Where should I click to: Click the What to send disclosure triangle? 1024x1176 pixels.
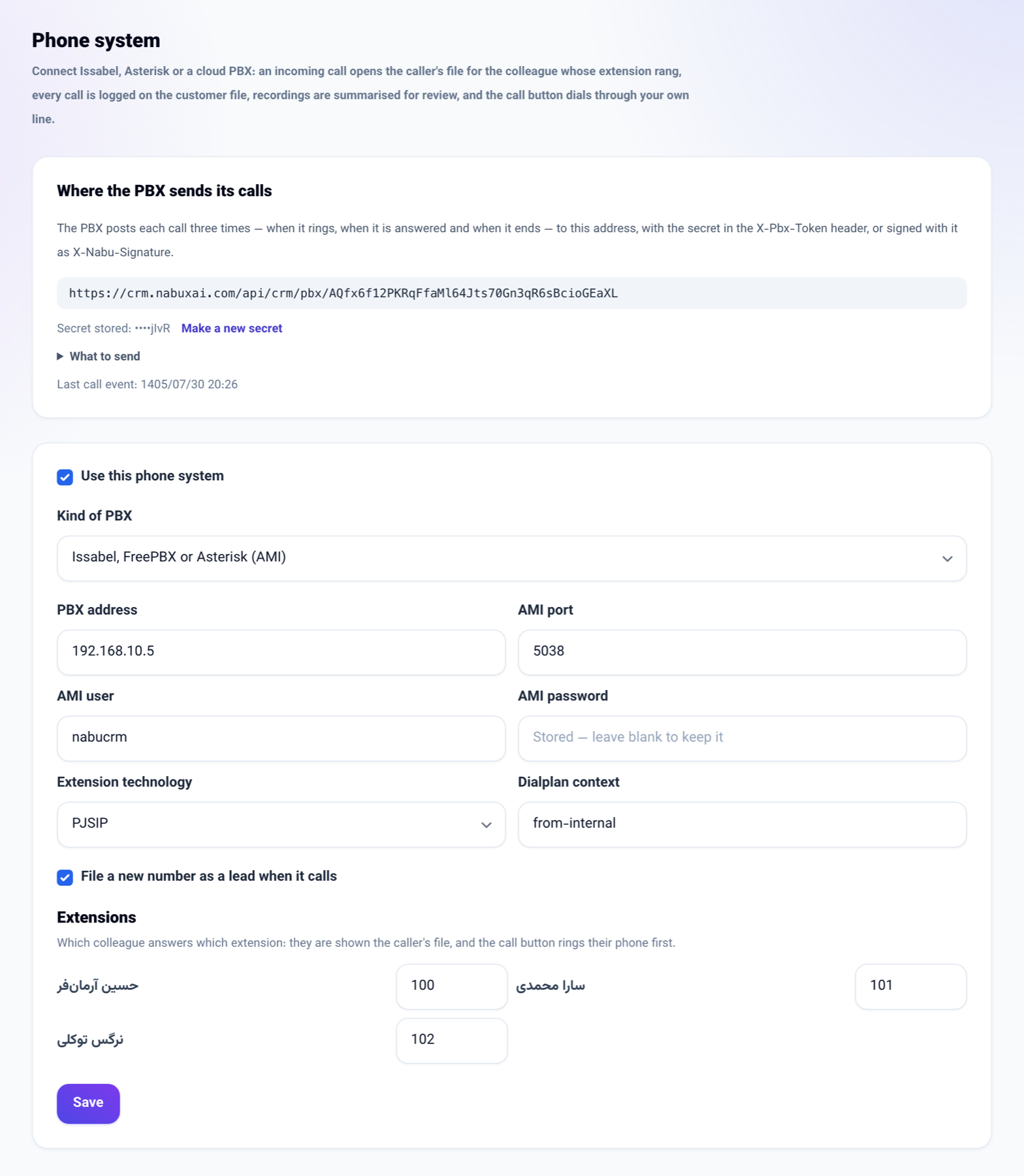click(x=60, y=357)
